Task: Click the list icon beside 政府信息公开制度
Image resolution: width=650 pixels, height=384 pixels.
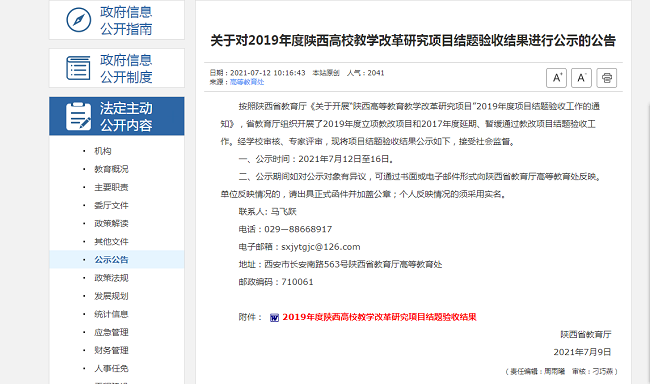Action: point(78,68)
